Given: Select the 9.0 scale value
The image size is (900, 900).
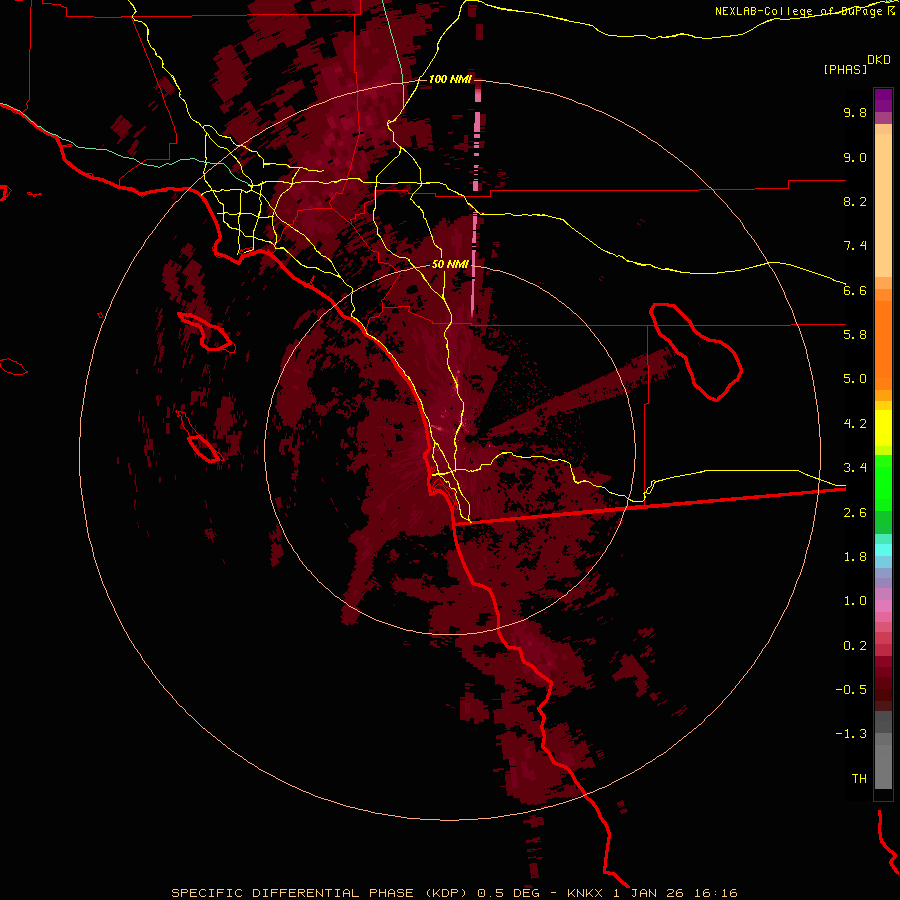Looking at the screenshot, I should [855, 157].
